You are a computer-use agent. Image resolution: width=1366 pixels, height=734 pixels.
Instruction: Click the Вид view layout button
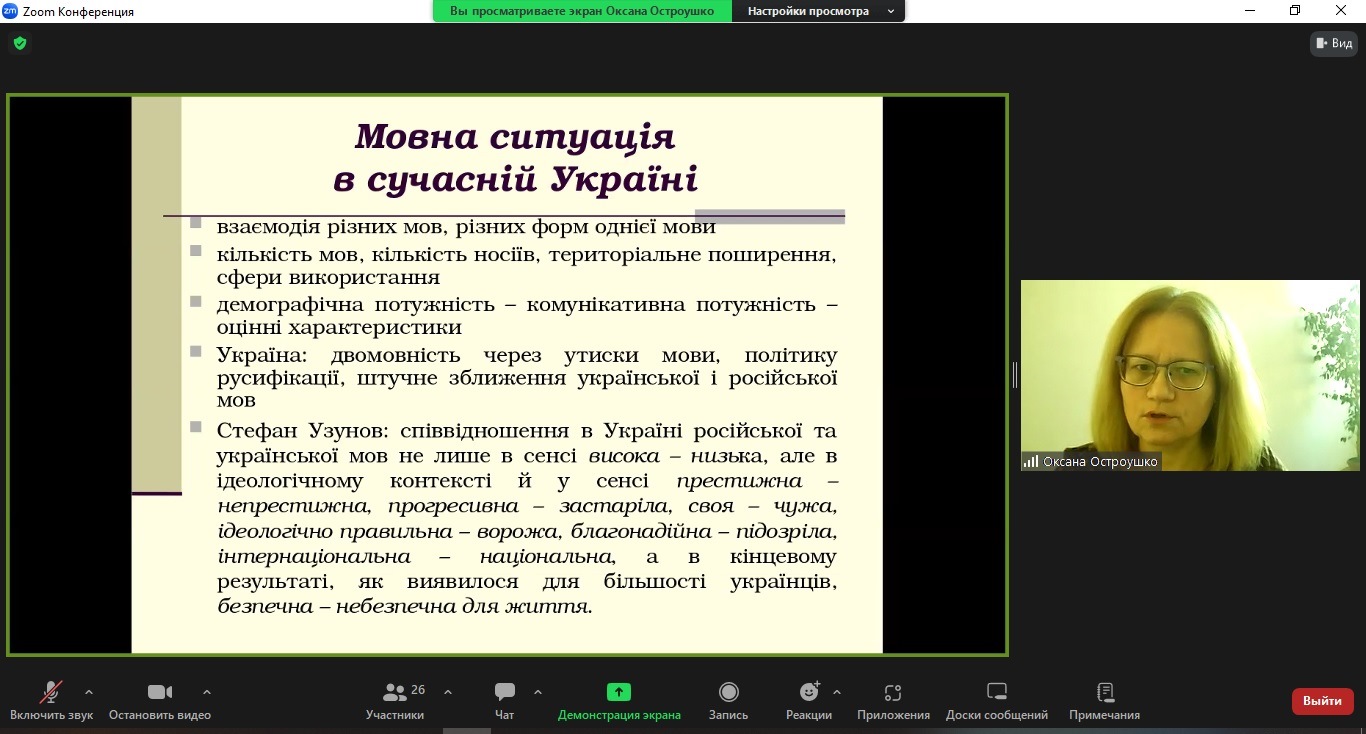pyautogui.click(x=1335, y=43)
